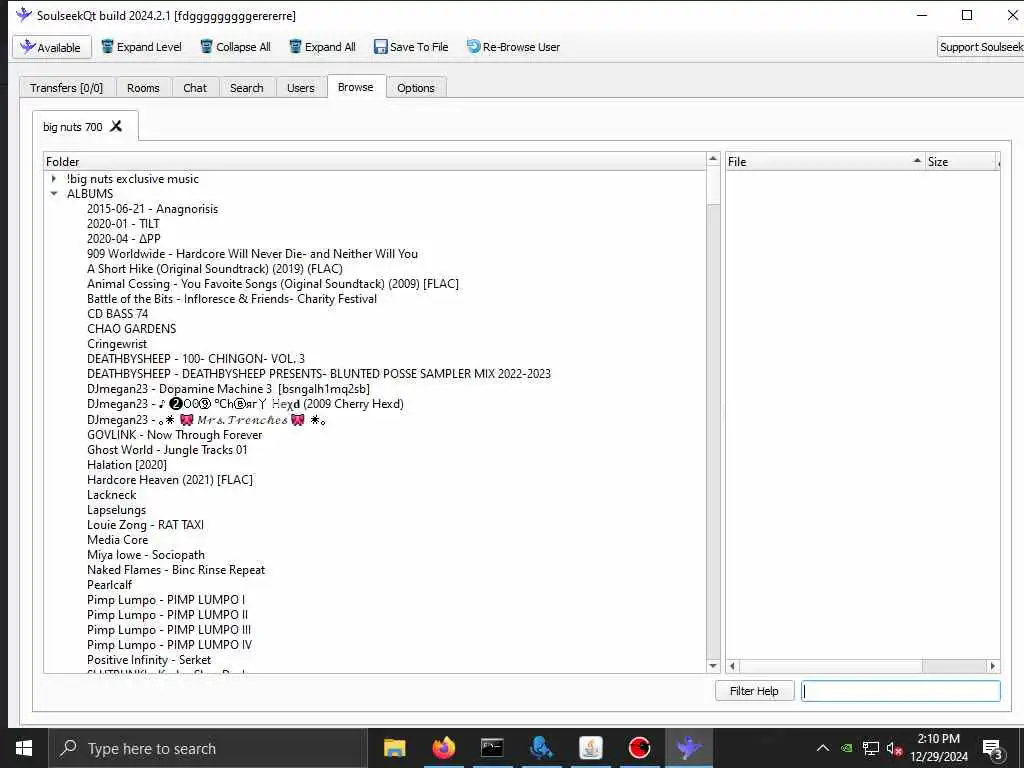
Task: Select Naked Flames - Binc Rinse Repeat
Action: tap(176, 570)
